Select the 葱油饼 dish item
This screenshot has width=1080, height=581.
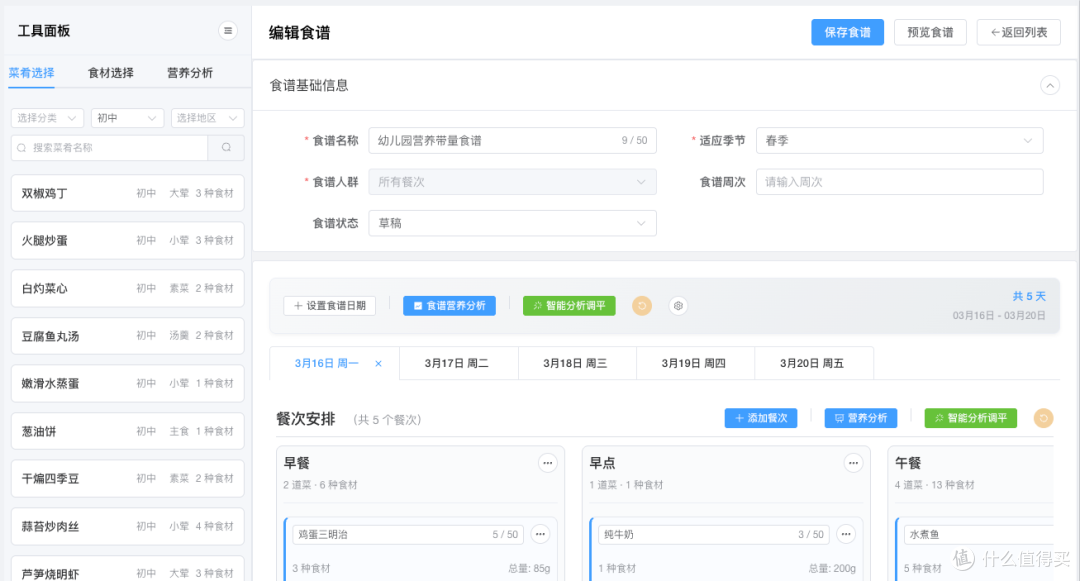pos(127,431)
